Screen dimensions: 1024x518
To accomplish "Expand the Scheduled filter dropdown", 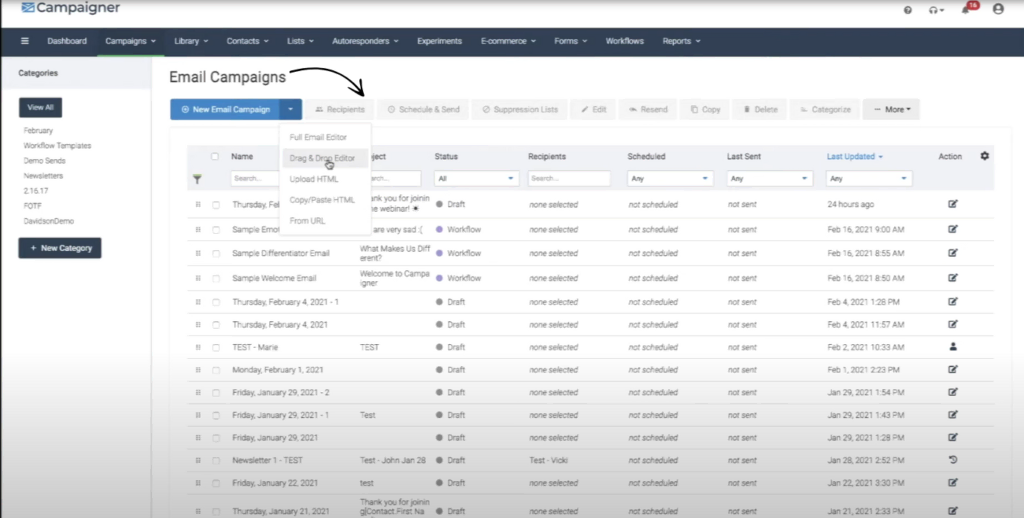I will pos(671,178).
